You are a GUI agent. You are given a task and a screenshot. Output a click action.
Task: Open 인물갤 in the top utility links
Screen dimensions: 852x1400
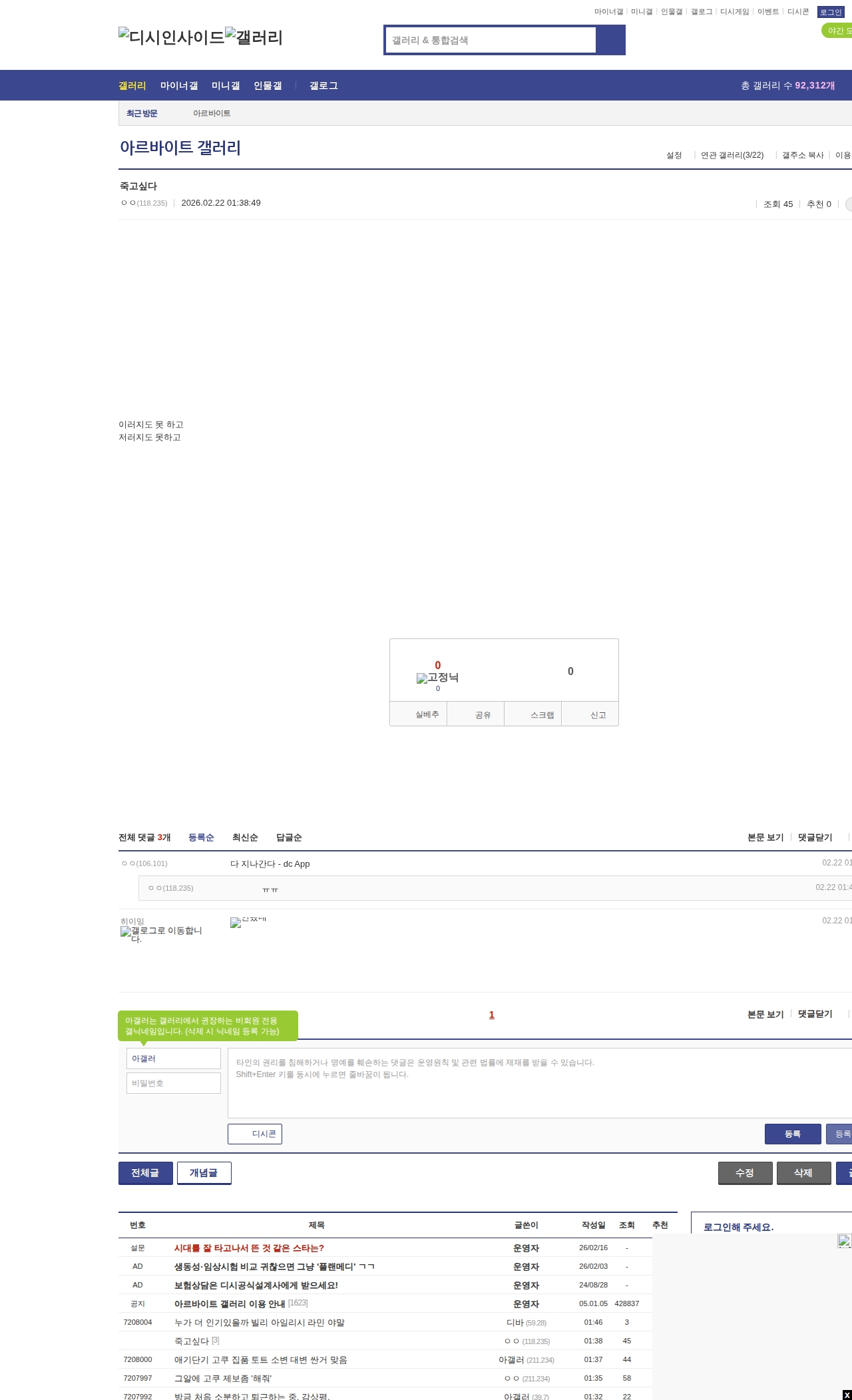(672, 12)
